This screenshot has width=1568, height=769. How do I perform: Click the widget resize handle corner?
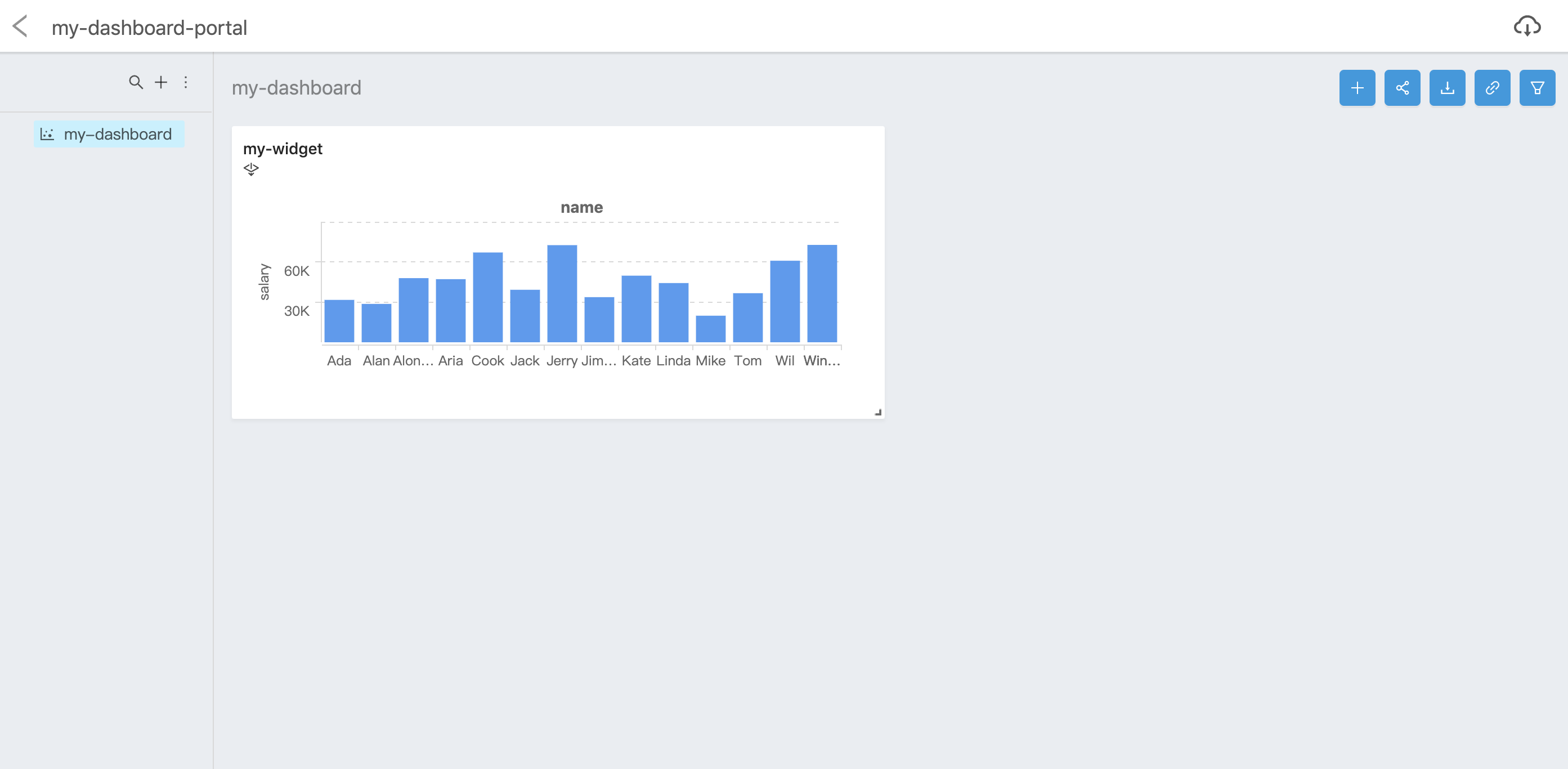(878, 412)
